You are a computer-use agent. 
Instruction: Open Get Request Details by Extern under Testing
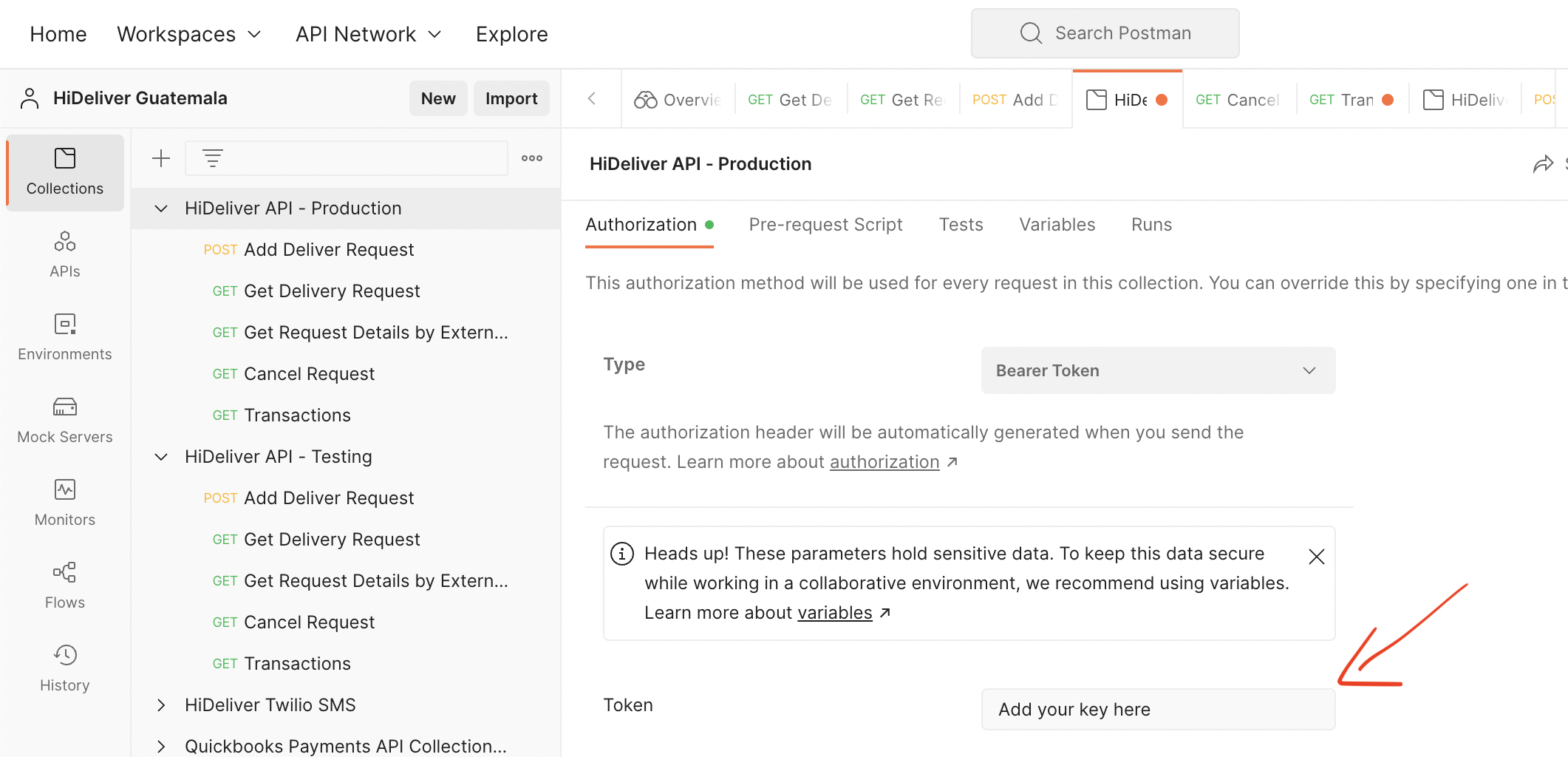(346, 581)
